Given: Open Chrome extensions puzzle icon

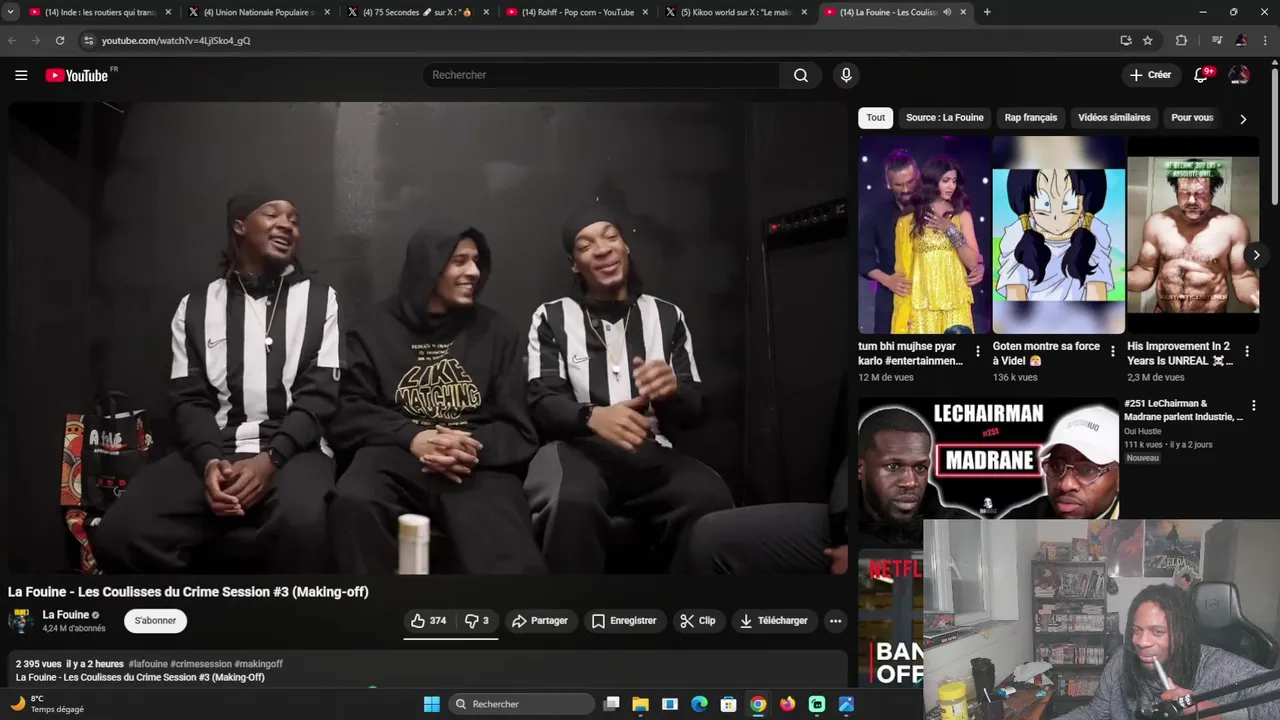Looking at the screenshot, I should (1181, 40).
